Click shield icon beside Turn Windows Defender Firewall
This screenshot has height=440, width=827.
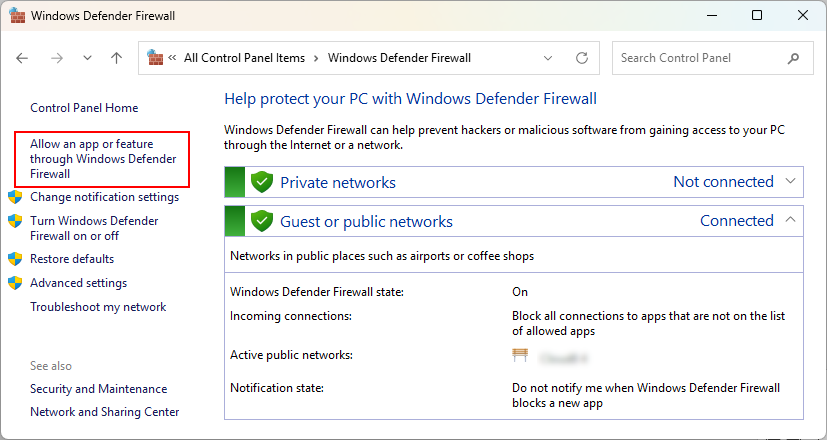pos(15,221)
